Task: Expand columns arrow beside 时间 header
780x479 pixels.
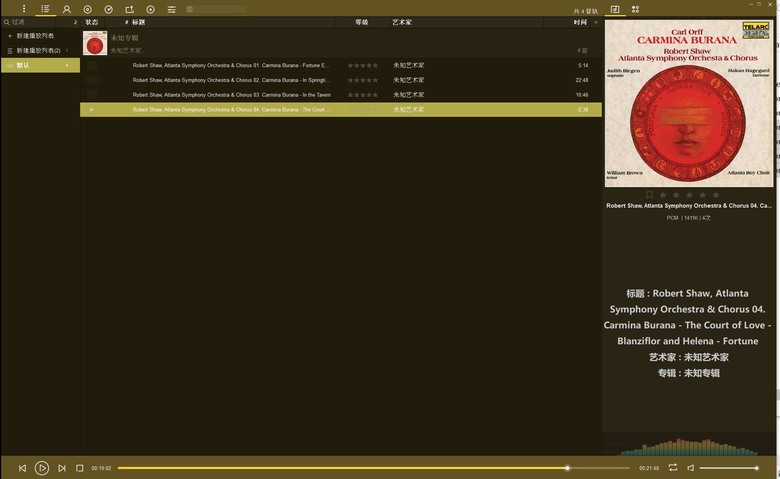Action: click(595, 22)
